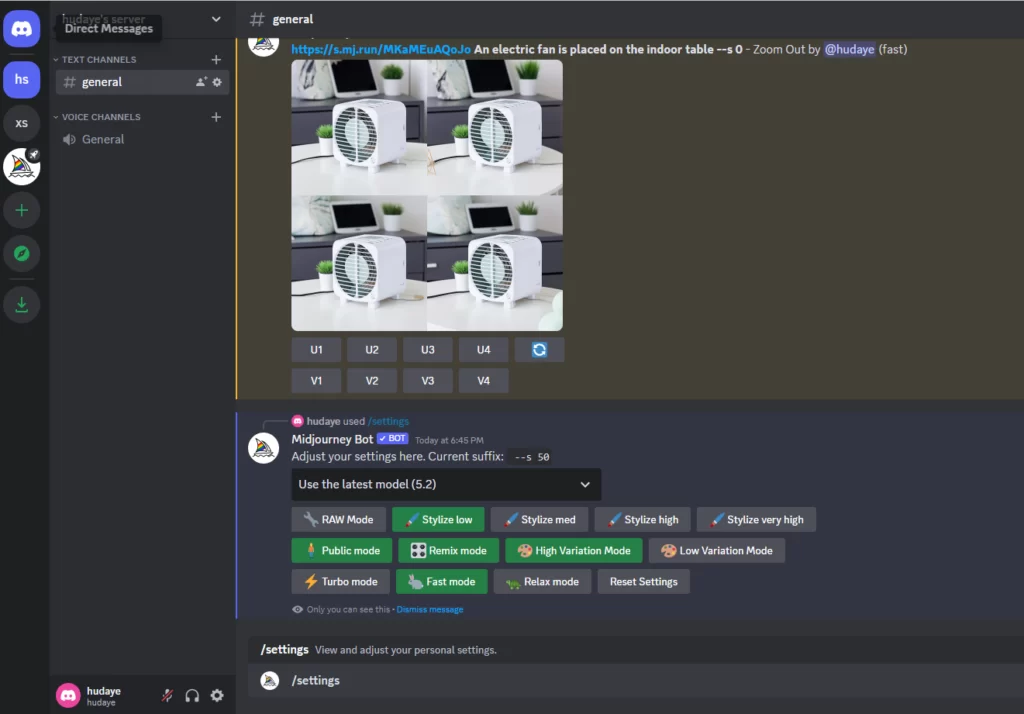Select the XS server icon
1024x714 pixels.
coord(22,123)
